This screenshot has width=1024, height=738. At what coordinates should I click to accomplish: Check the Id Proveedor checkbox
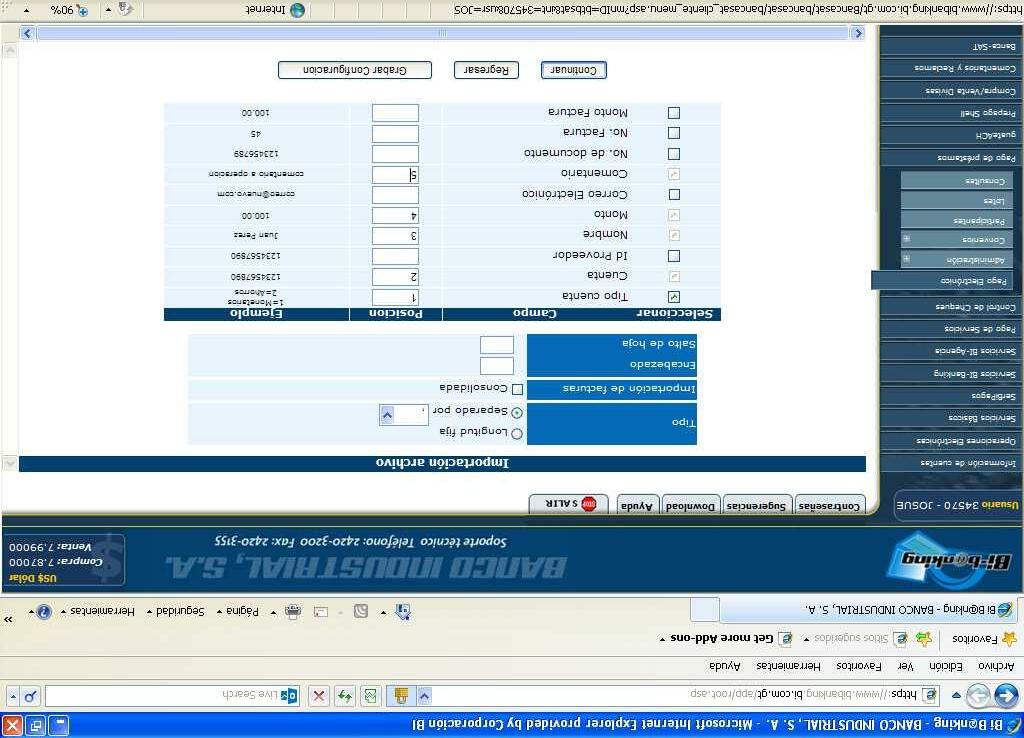pos(674,256)
